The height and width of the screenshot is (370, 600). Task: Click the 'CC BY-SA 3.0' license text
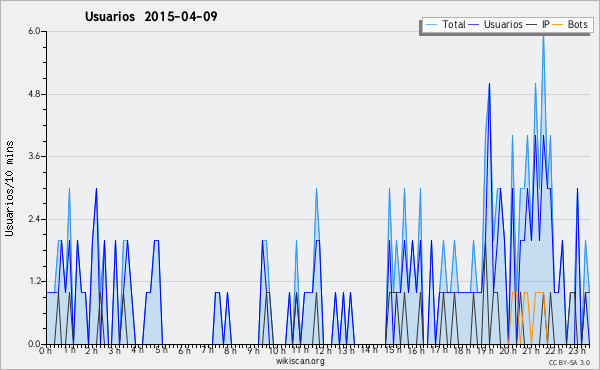[569, 362]
